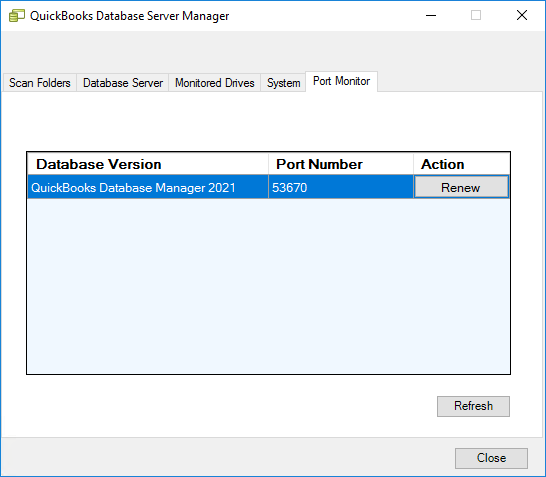Click the Action column header

pyautogui.click(x=462, y=164)
